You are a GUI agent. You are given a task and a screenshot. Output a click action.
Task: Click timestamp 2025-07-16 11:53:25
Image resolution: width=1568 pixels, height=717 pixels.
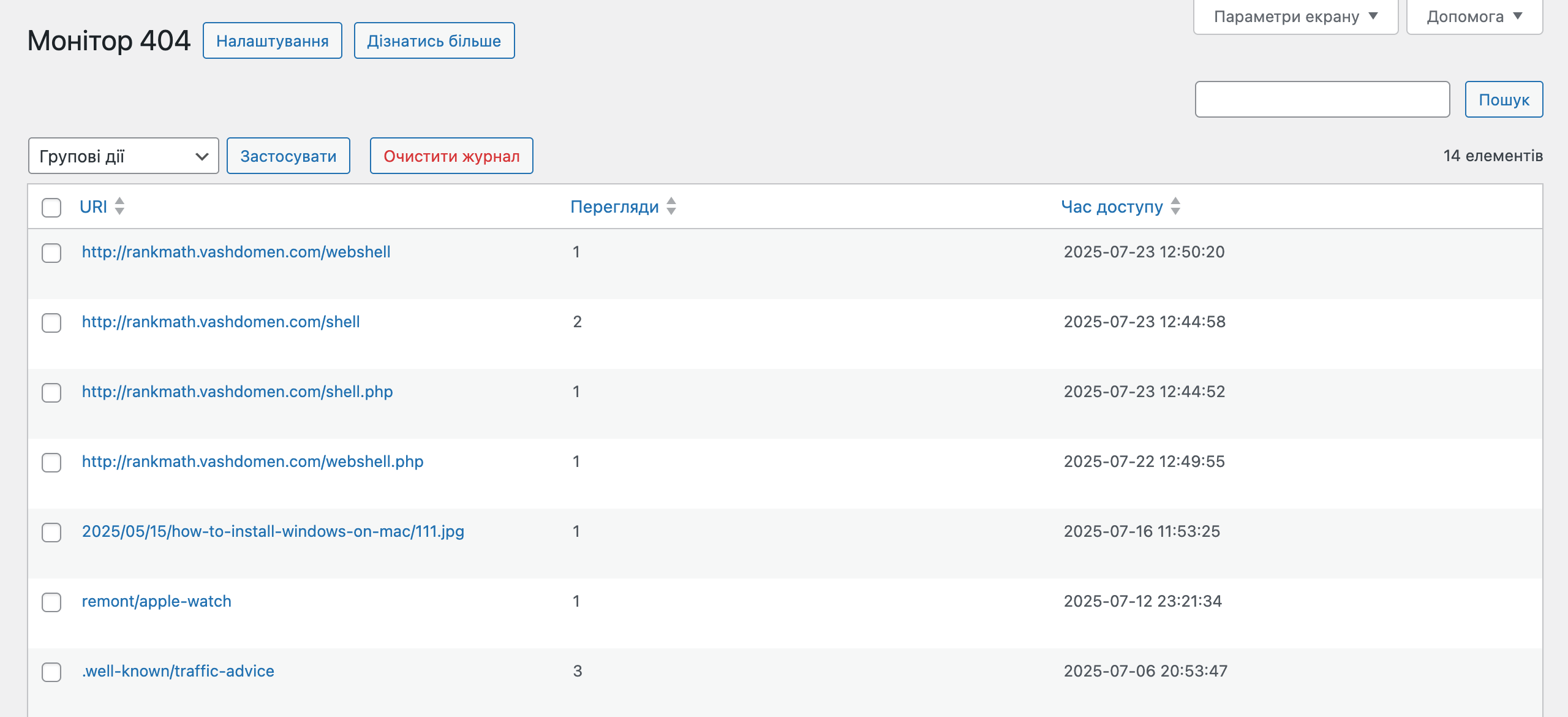1142,531
